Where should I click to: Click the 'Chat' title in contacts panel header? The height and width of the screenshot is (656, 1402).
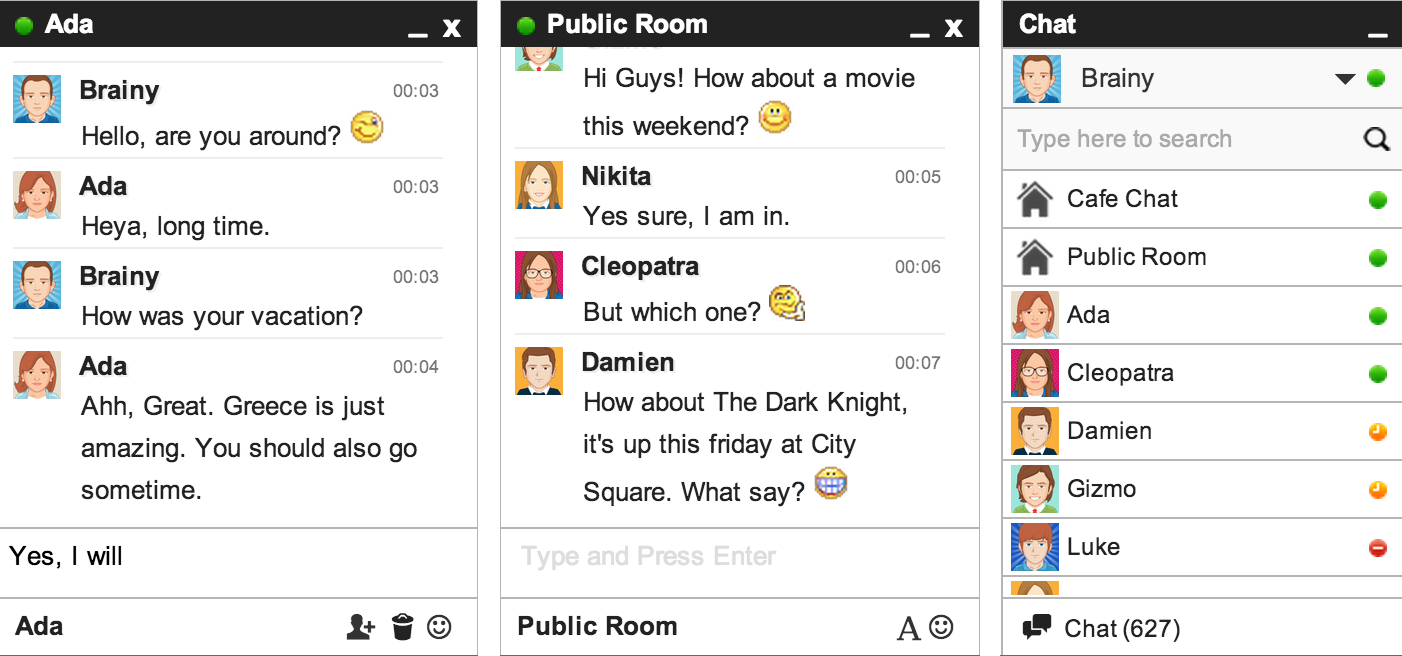coord(1047,24)
